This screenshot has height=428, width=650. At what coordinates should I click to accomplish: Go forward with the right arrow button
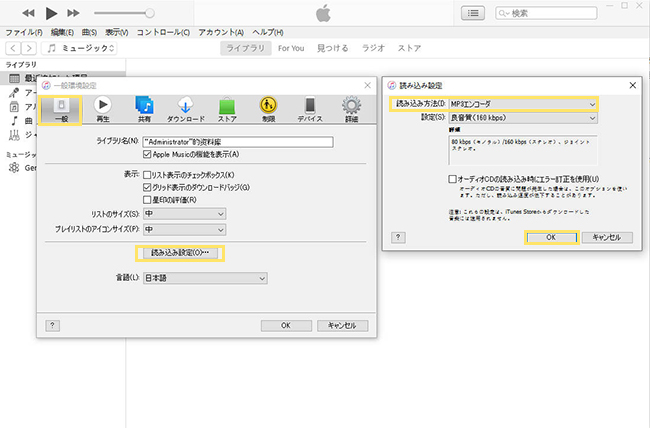[29, 48]
